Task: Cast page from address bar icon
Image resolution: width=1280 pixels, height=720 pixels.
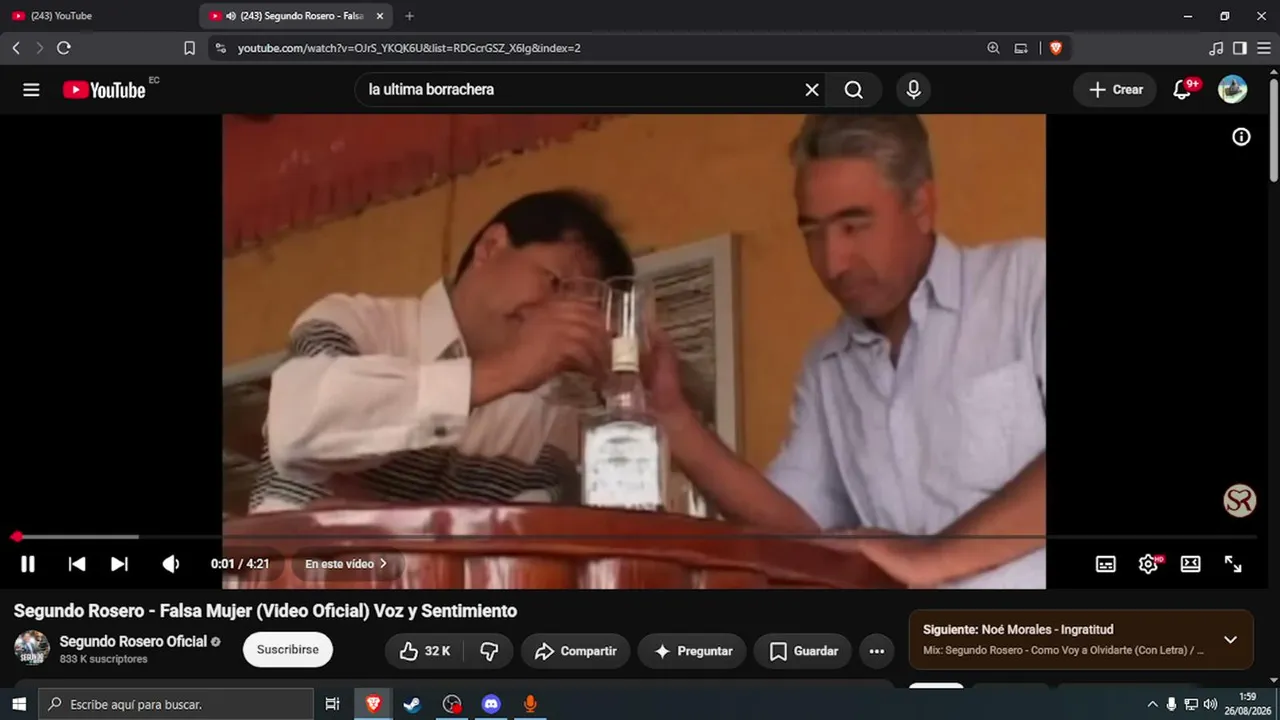Action: pos(1021,48)
